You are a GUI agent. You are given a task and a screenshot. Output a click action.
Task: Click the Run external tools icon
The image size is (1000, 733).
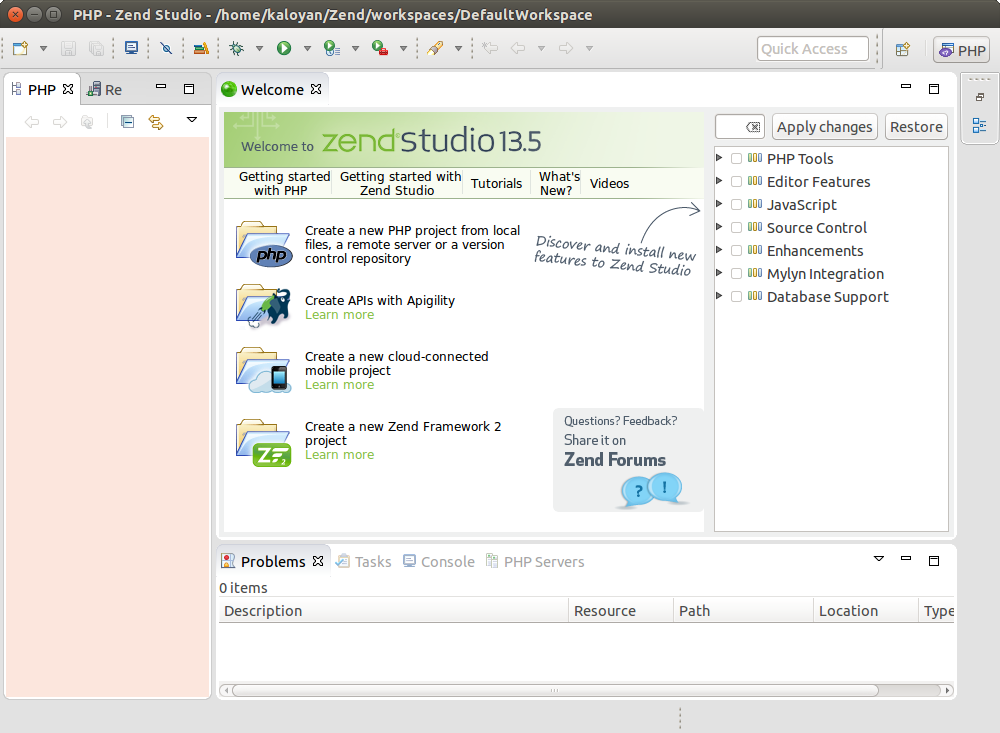tap(380, 48)
